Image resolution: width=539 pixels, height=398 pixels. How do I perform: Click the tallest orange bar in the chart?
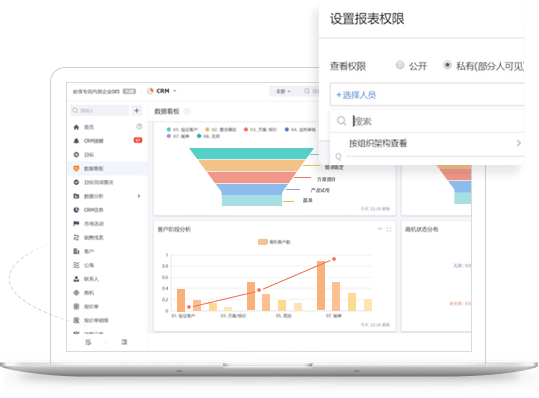pos(321,286)
